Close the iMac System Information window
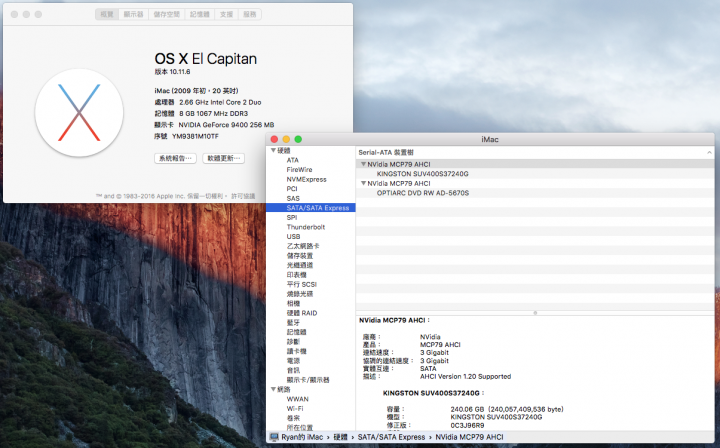The image size is (720, 448). [x=274, y=139]
